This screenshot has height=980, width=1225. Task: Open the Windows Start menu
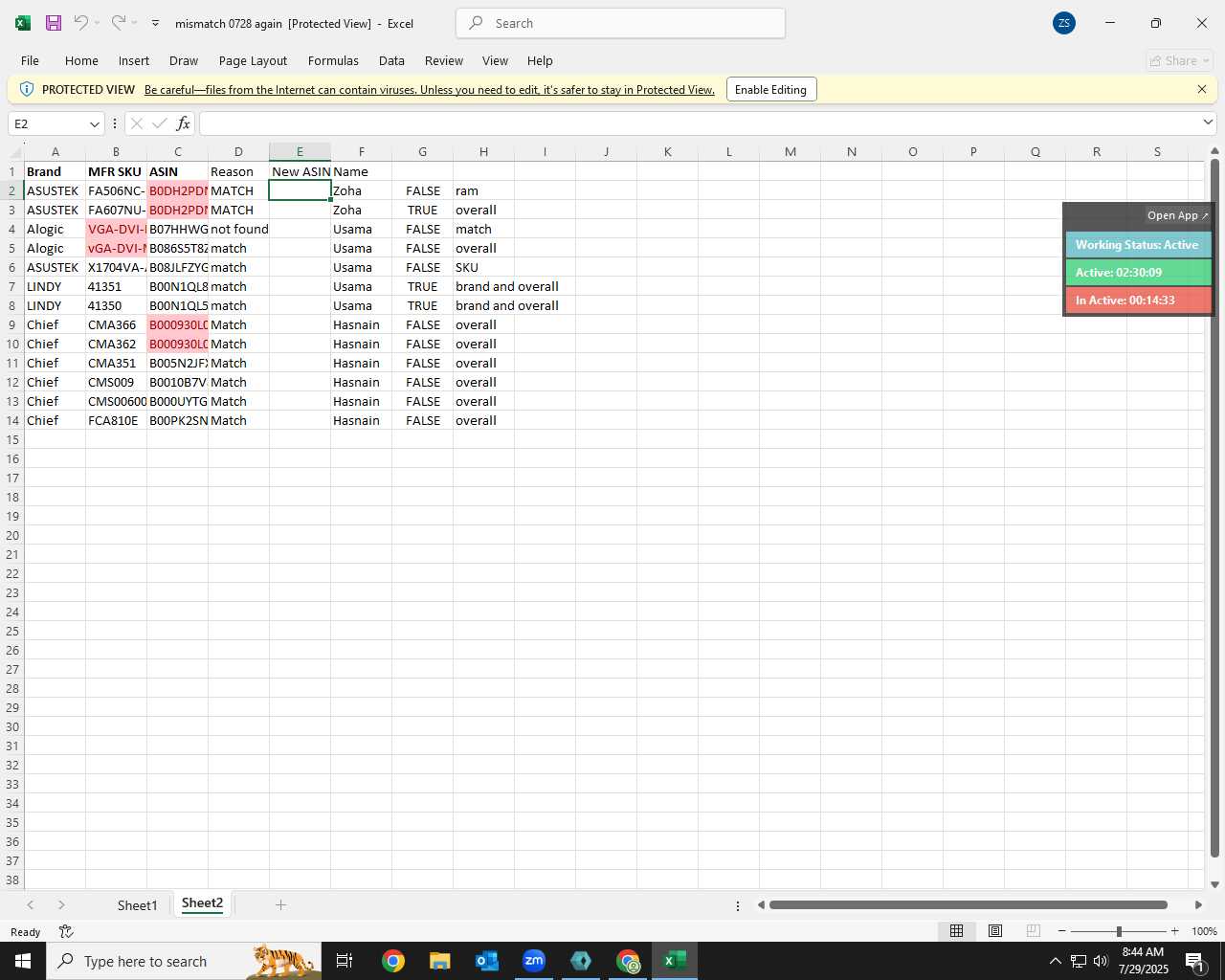point(23,961)
